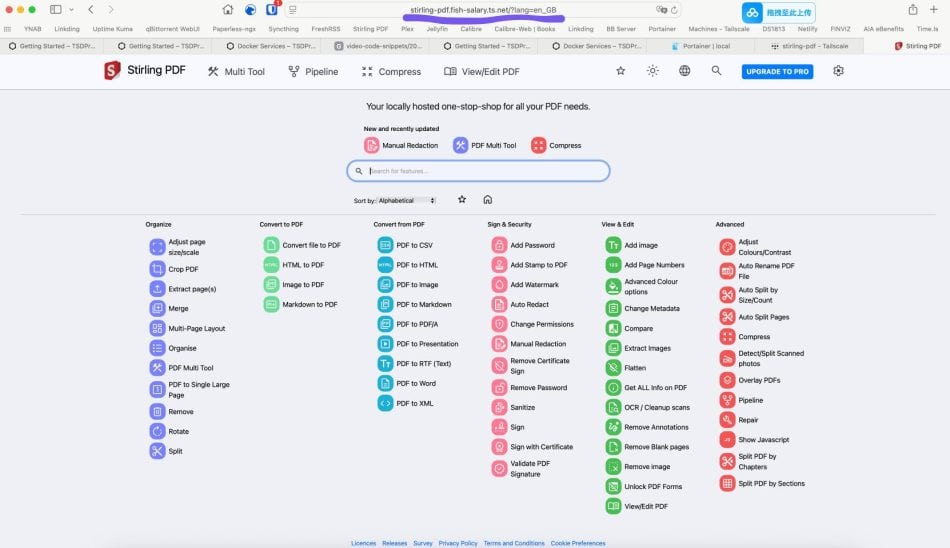The image size is (950, 548).
Task: Open the Compare tool icon
Action: (613, 329)
